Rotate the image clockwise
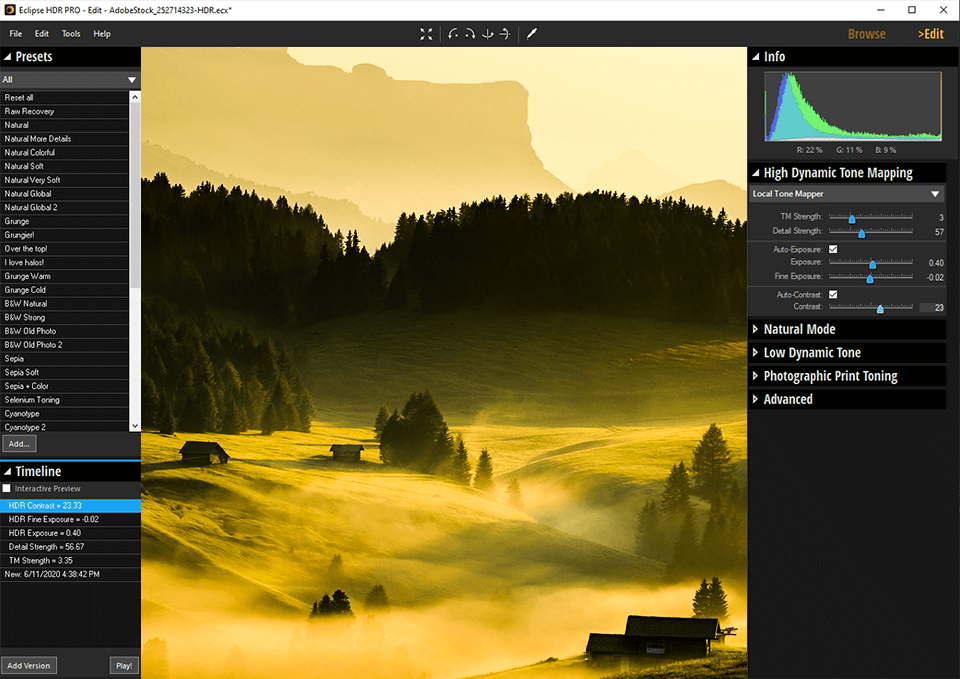This screenshot has height=679, width=960. pyautogui.click(x=471, y=34)
